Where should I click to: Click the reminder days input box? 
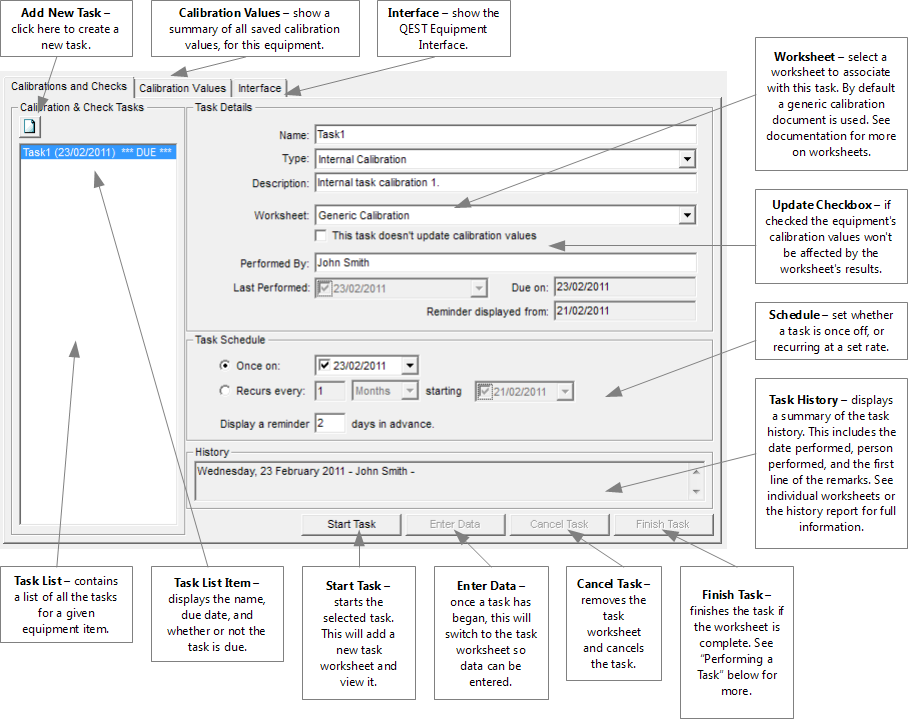[329, 423]
